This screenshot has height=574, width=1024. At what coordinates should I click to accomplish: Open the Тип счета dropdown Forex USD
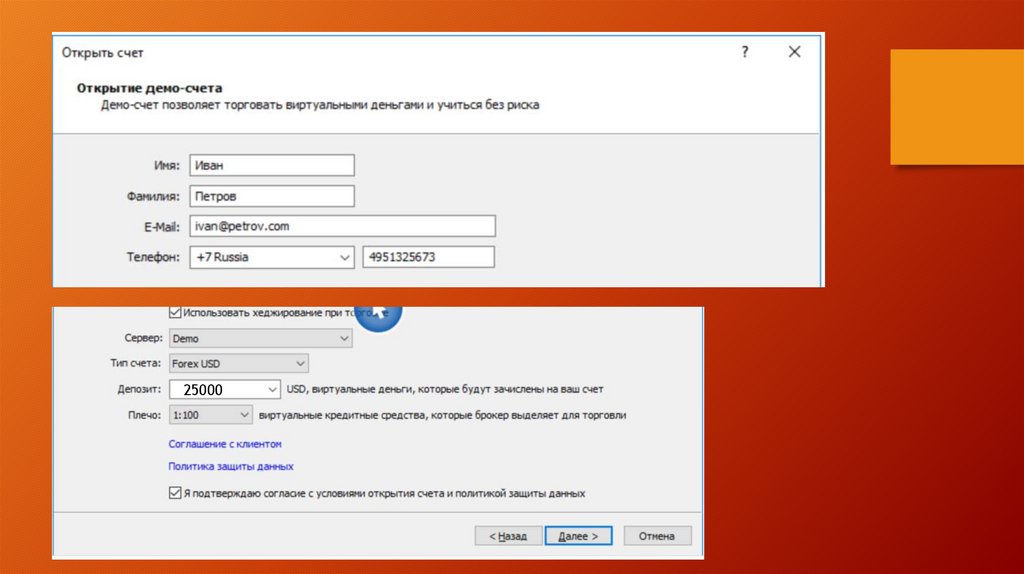[x=238, y=364]
